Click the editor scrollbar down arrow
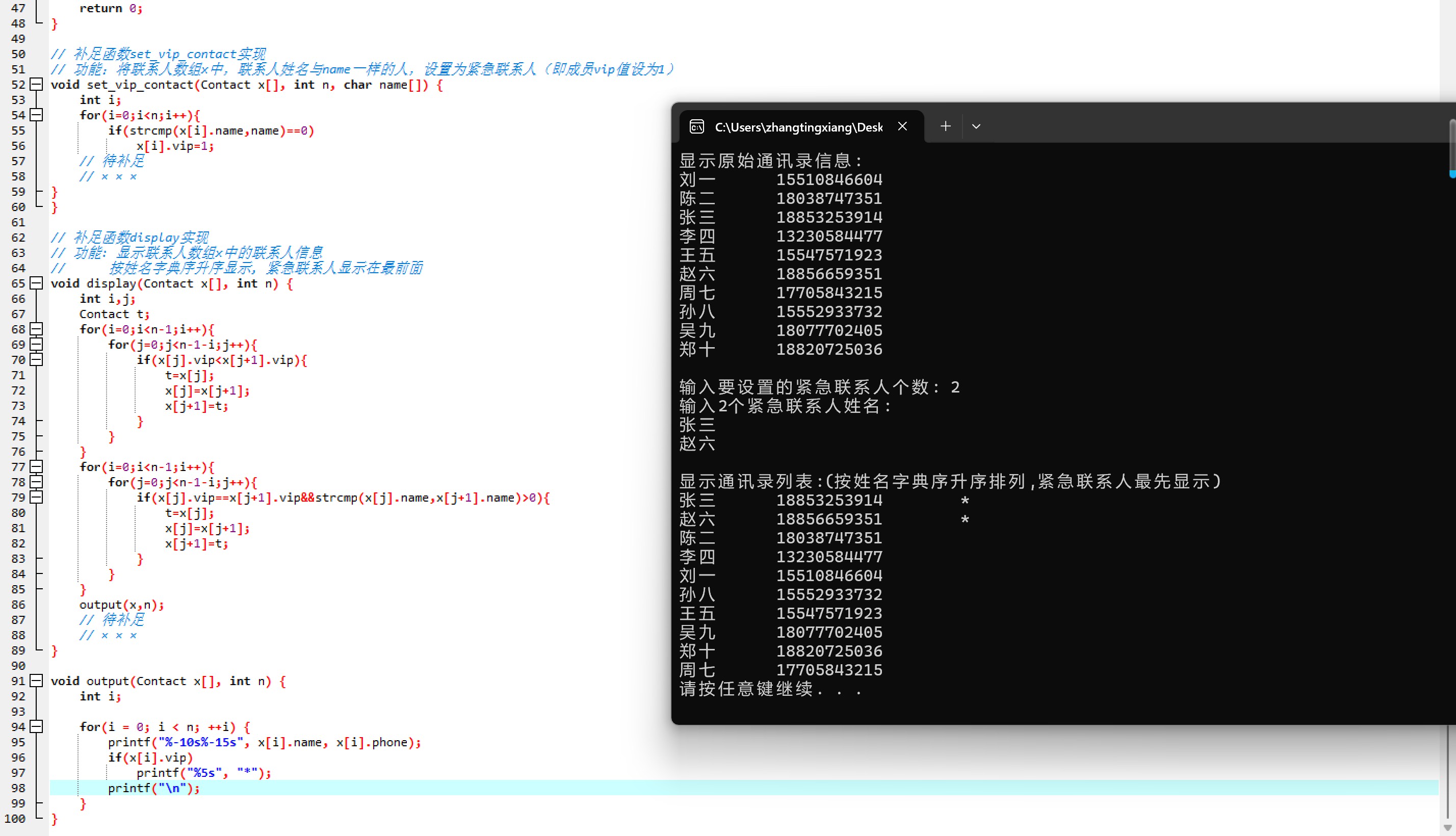 point(1447,827)
